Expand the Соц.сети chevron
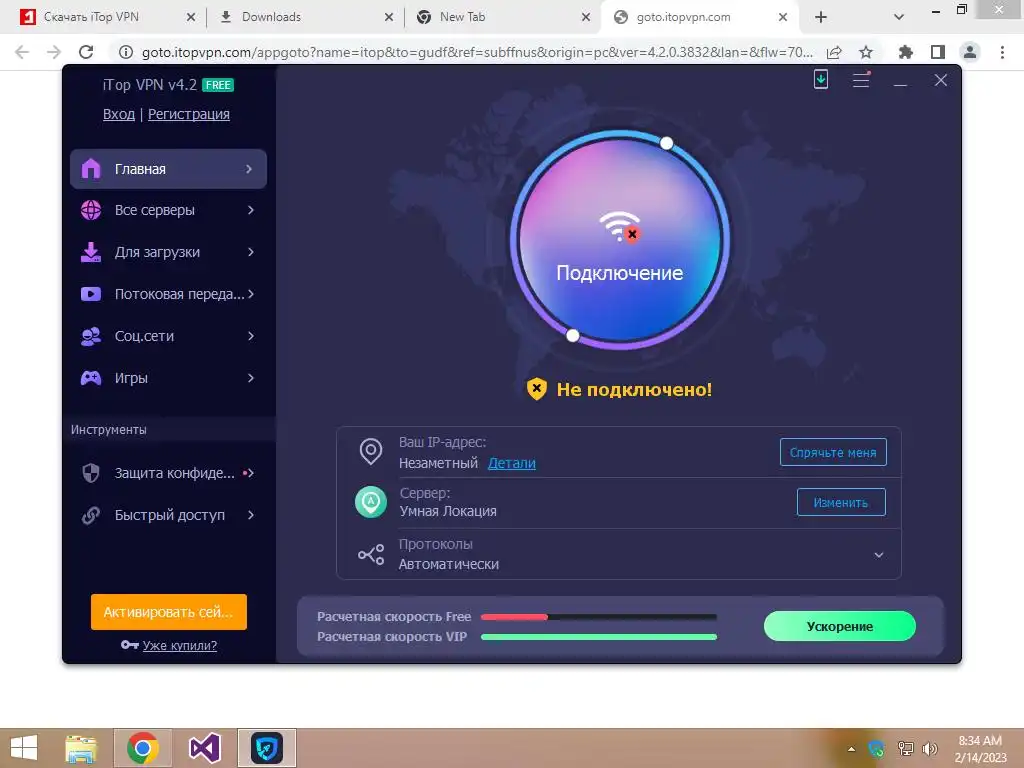This screenshot has height=768, width=1024. pyautogui.click(x=251, y=336)
